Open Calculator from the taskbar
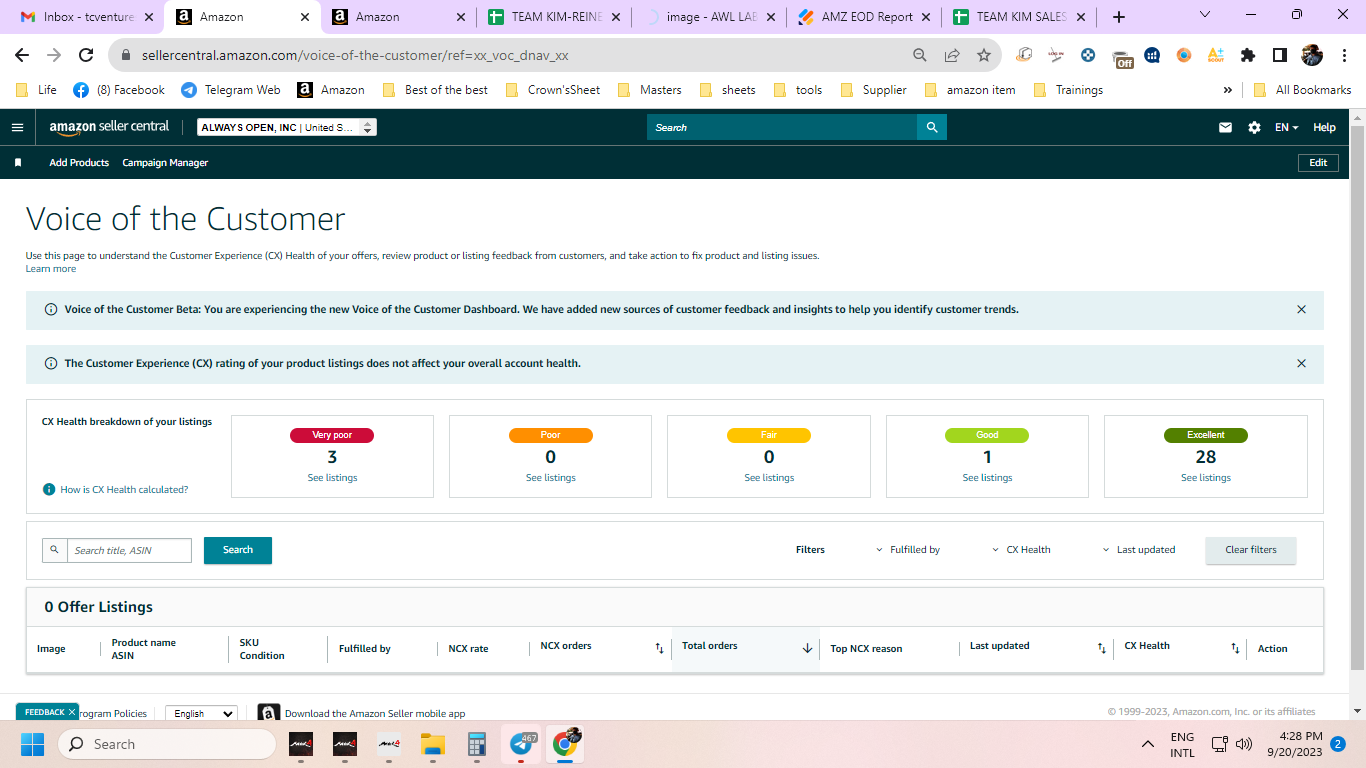 coord(477,744)
